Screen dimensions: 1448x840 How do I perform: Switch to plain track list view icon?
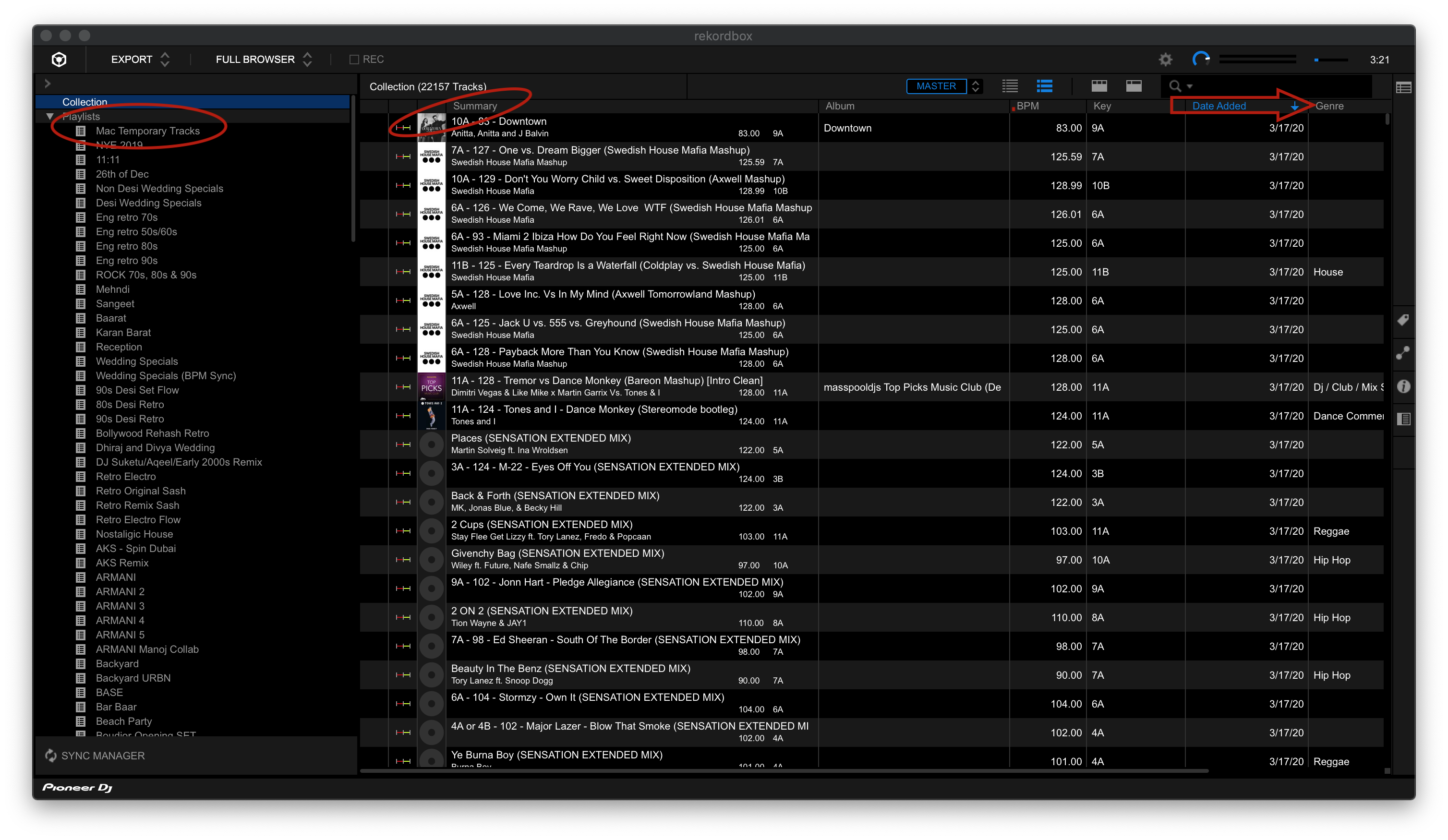1010,86
